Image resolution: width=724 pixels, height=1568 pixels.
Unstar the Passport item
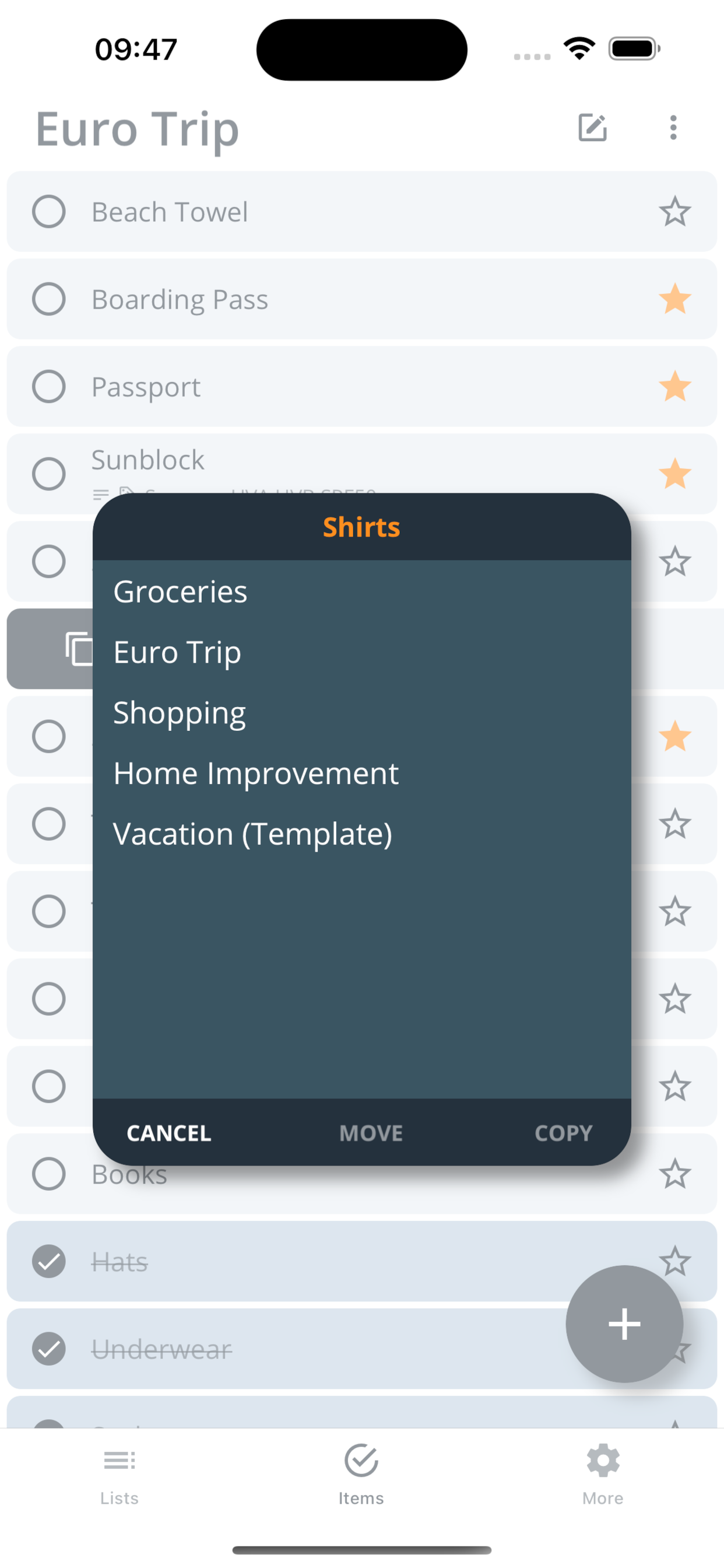point(674,387)
